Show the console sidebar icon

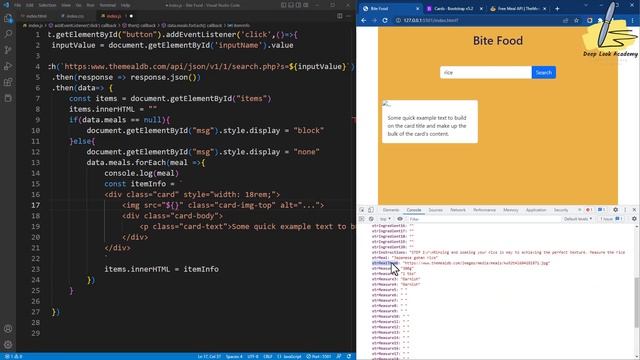(362, 219)
